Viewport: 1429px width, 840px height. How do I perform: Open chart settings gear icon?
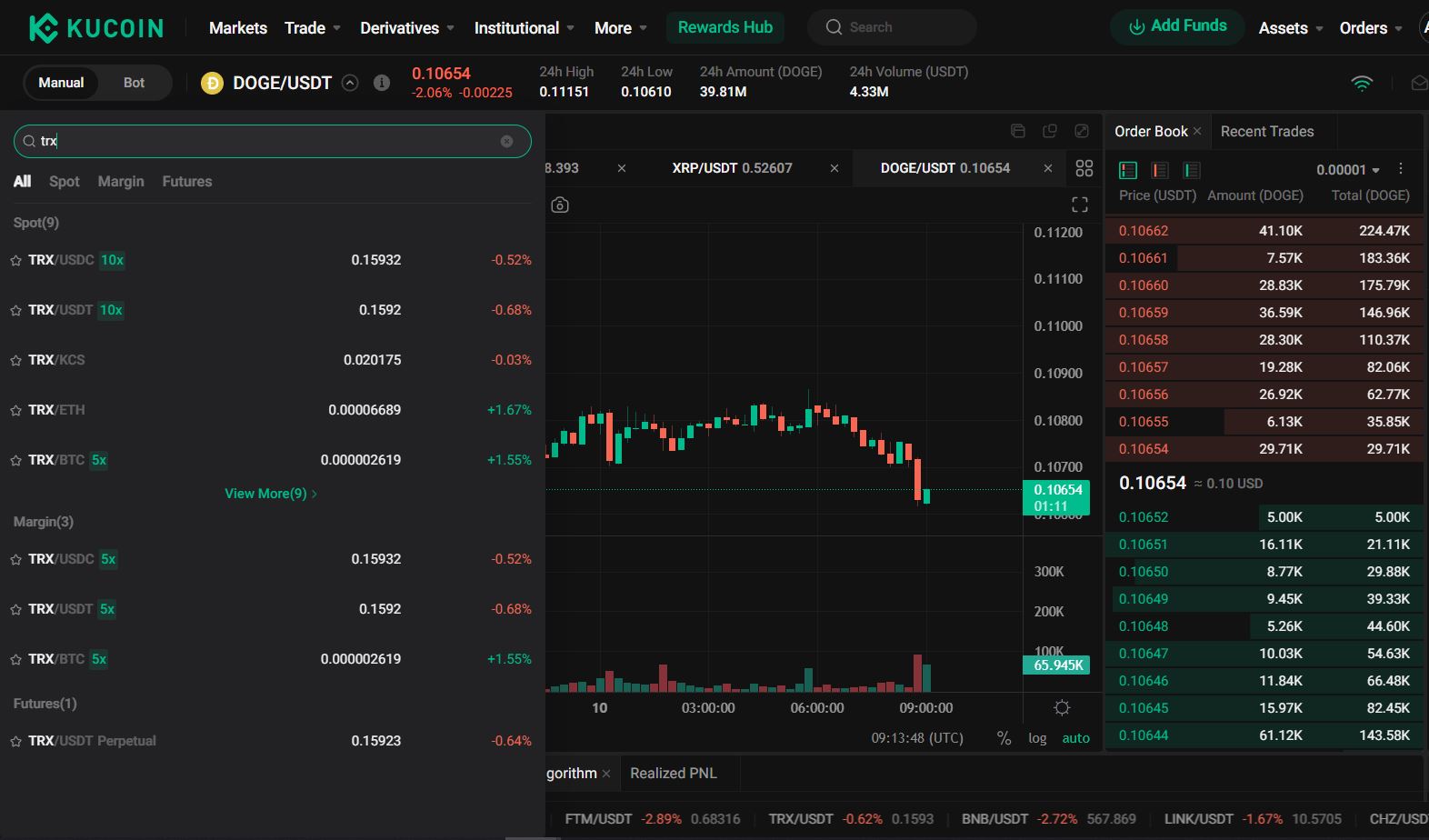[x=1062, y=707]
